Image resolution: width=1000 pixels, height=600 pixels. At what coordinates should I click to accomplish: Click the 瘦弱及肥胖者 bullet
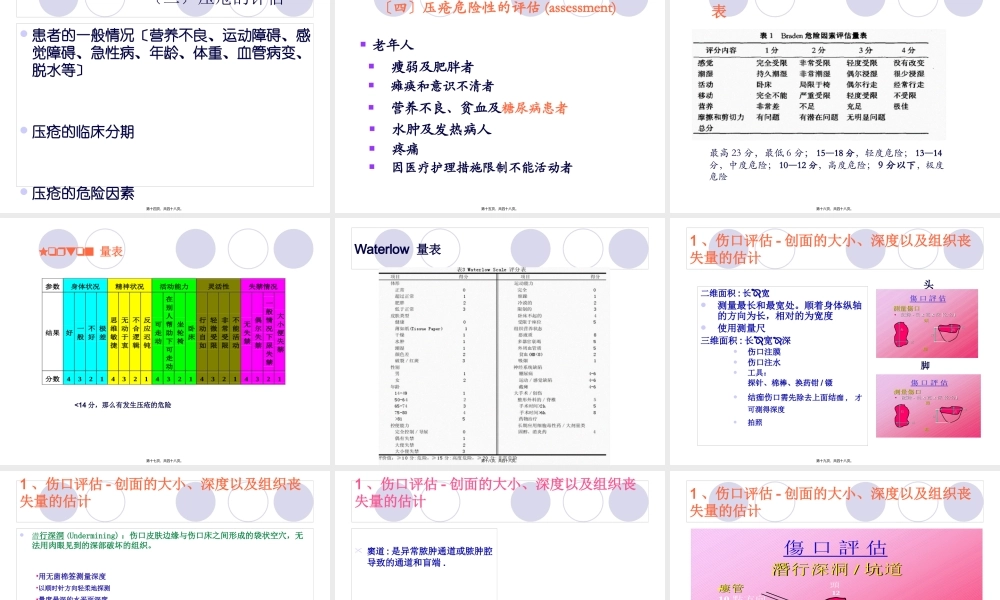point(432,67)
